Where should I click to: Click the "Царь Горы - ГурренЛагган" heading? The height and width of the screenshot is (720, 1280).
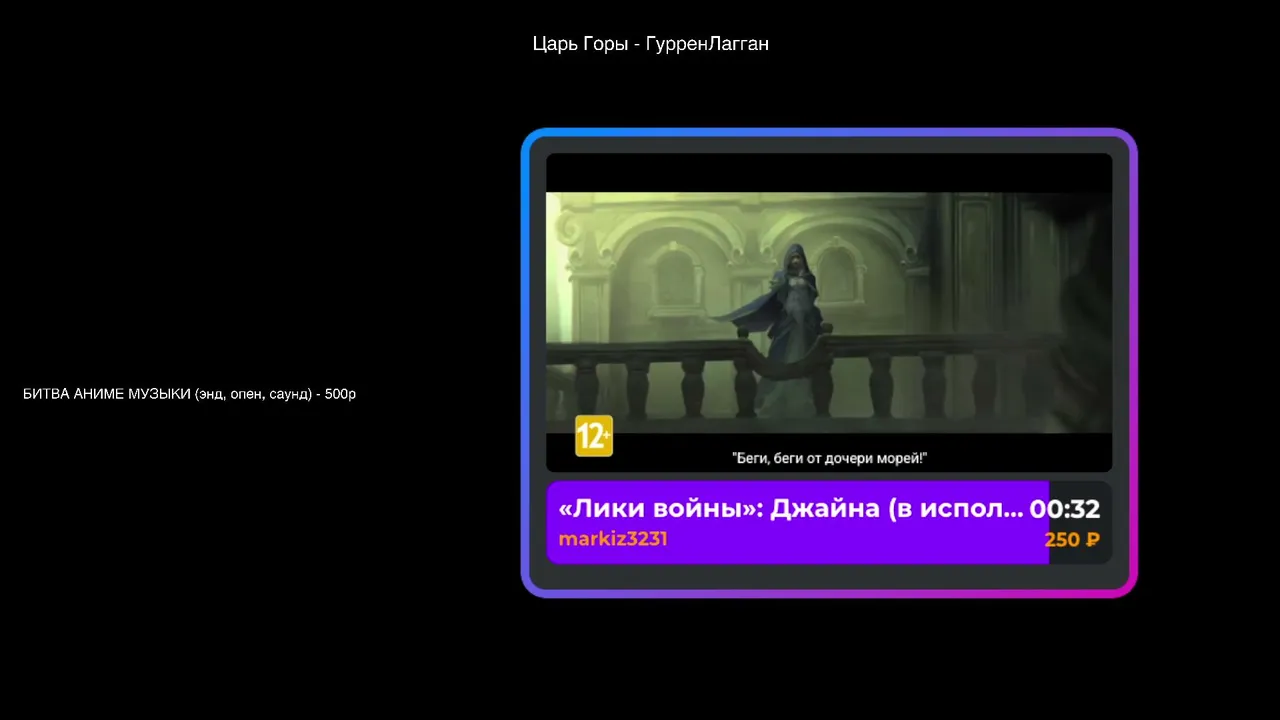(651, 44)
